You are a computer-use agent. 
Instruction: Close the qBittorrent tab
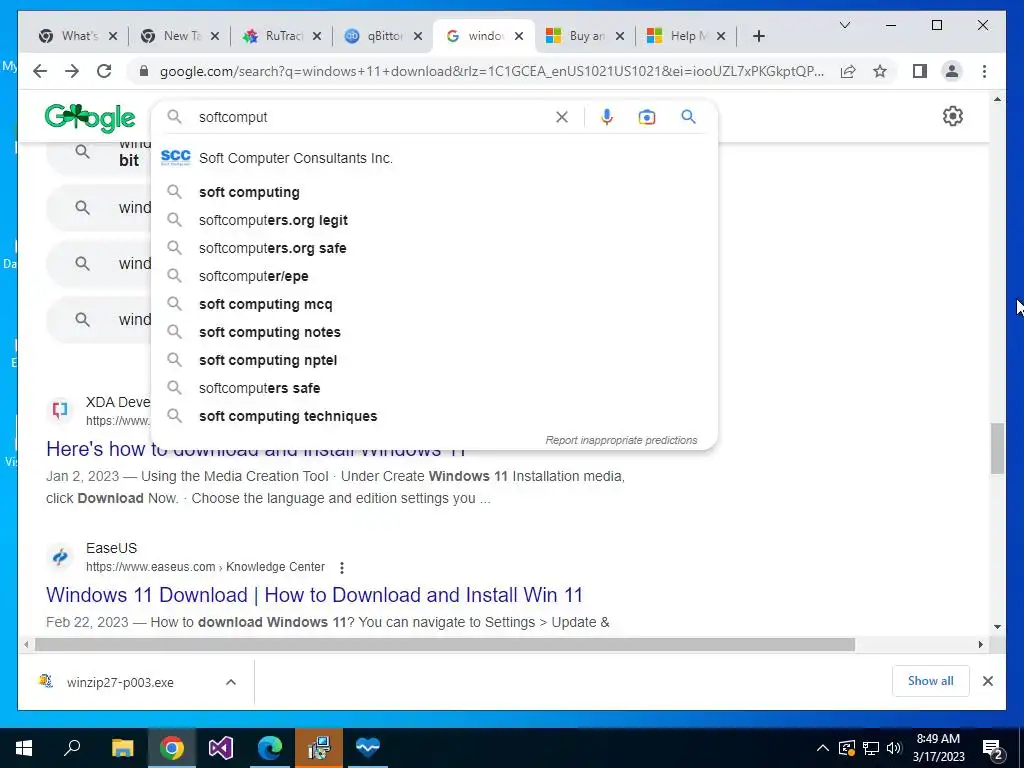[x=419, y=36]
